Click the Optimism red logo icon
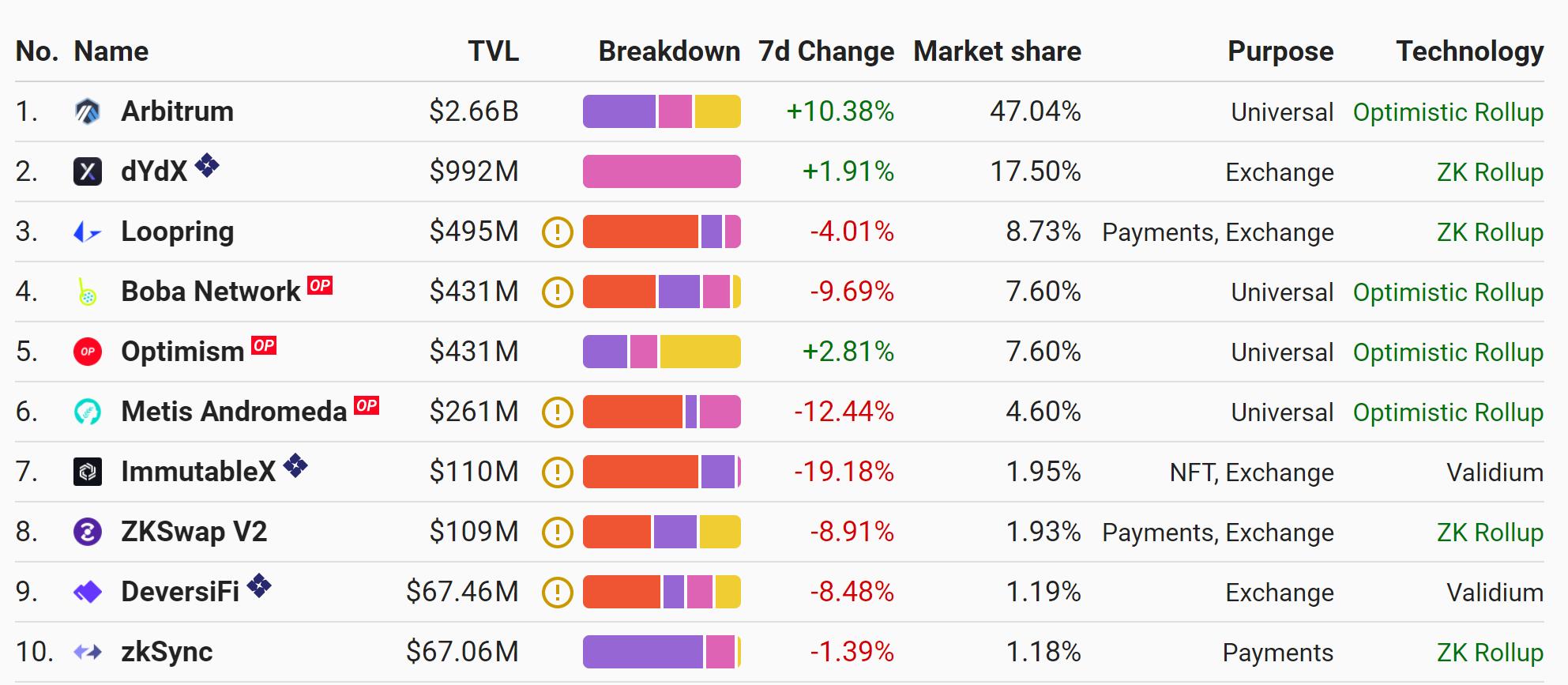The height and width of the screenshot is (685, 1568). click(88, 352)
